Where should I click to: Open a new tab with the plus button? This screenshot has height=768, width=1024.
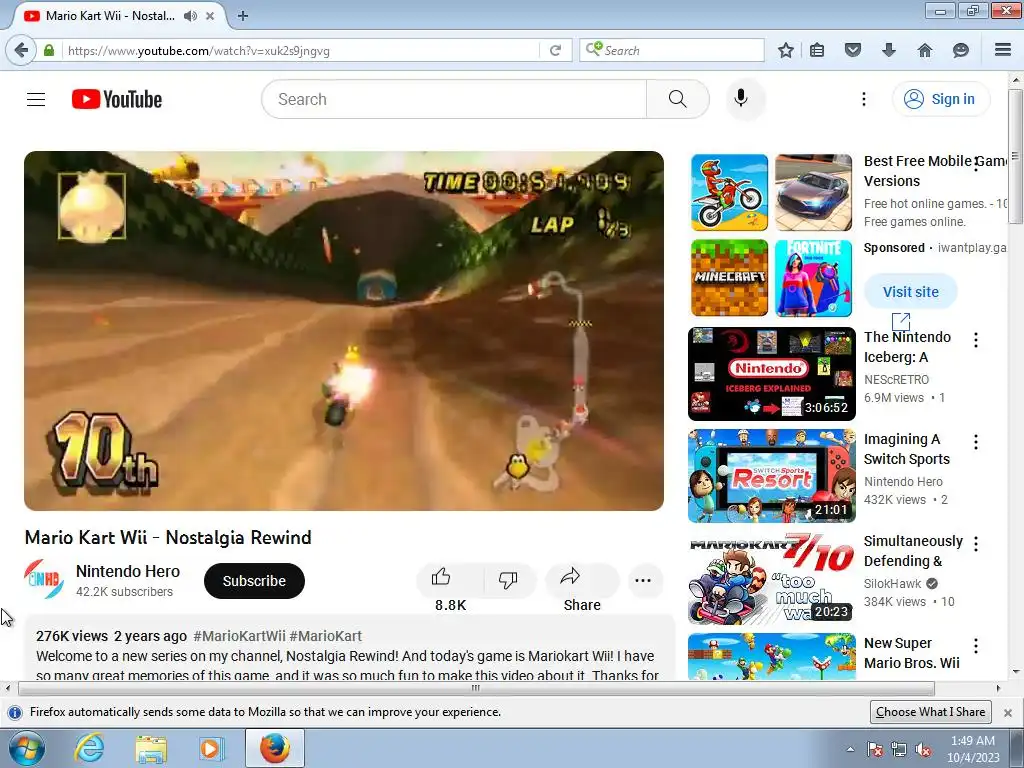pos(243,16)
